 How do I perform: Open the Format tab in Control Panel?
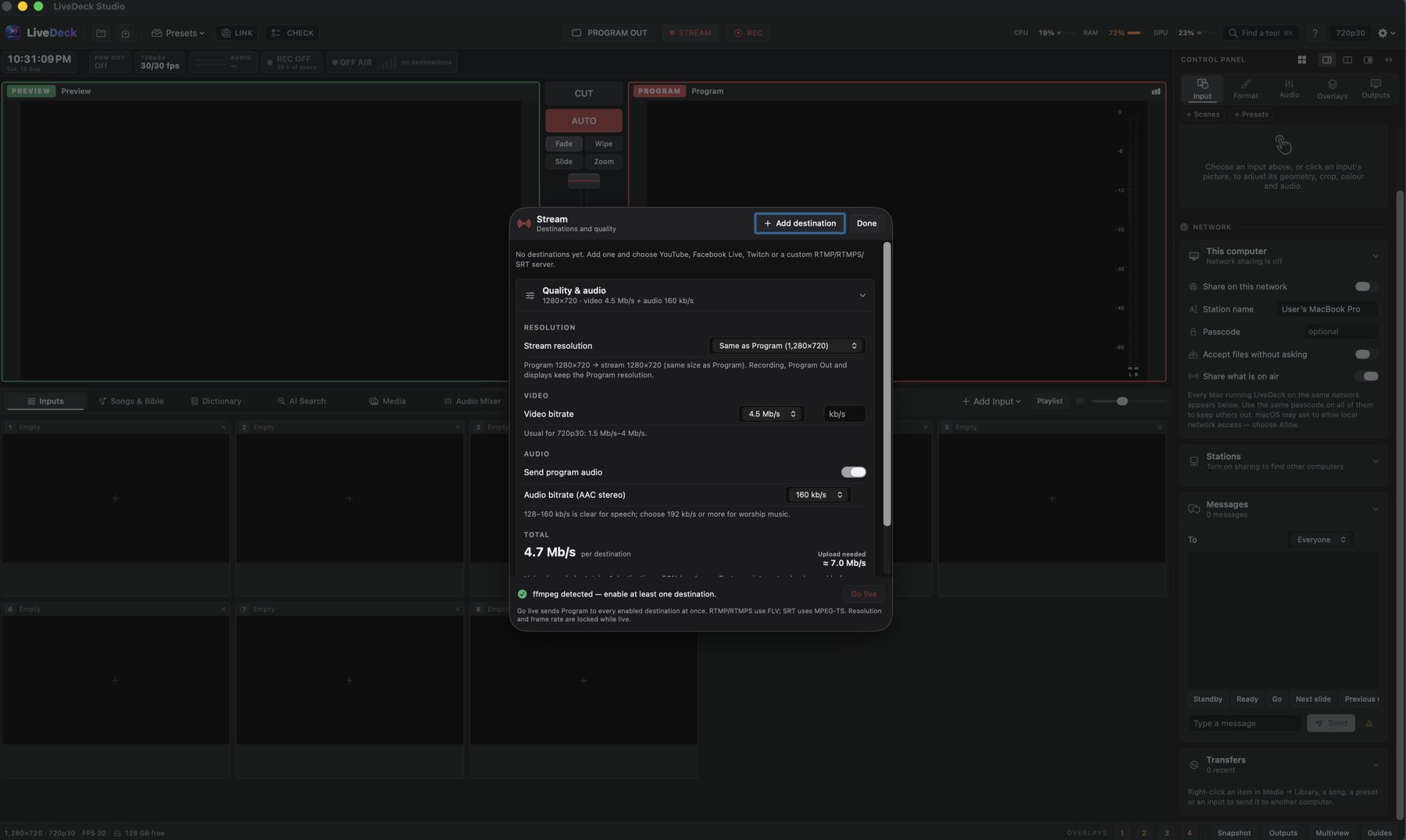point(1245,88)
